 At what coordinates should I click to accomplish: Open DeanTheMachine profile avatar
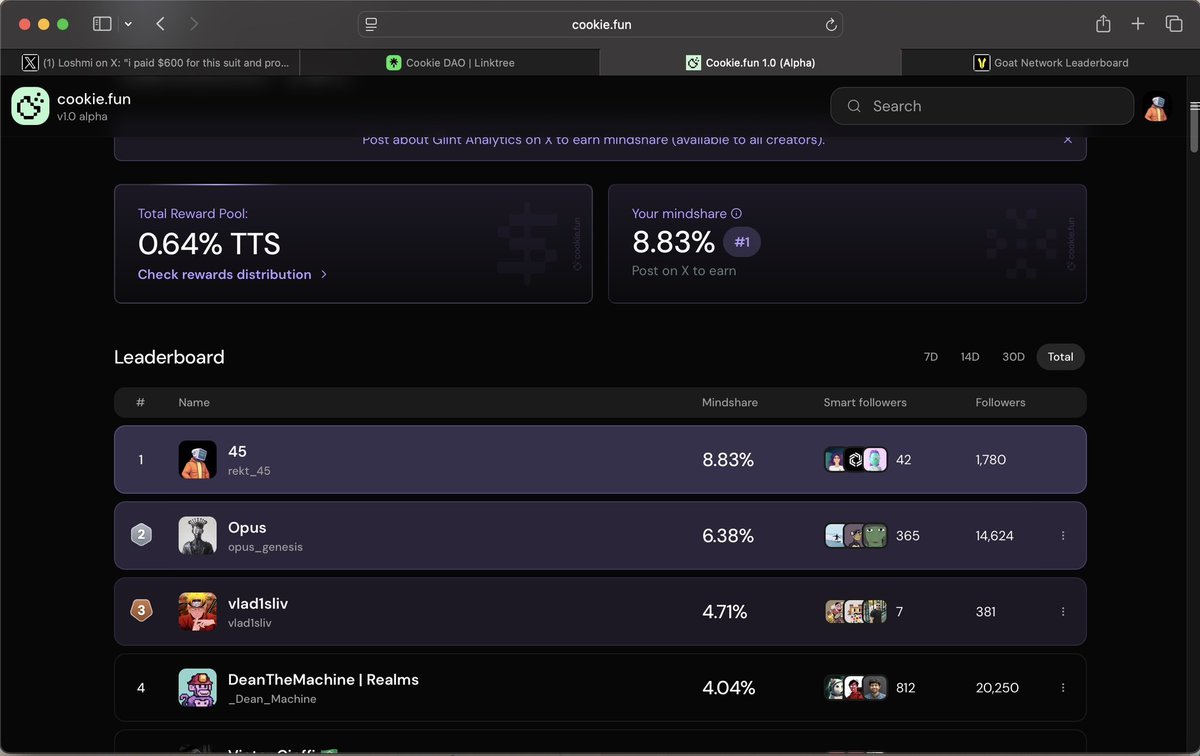coord(198,688)
